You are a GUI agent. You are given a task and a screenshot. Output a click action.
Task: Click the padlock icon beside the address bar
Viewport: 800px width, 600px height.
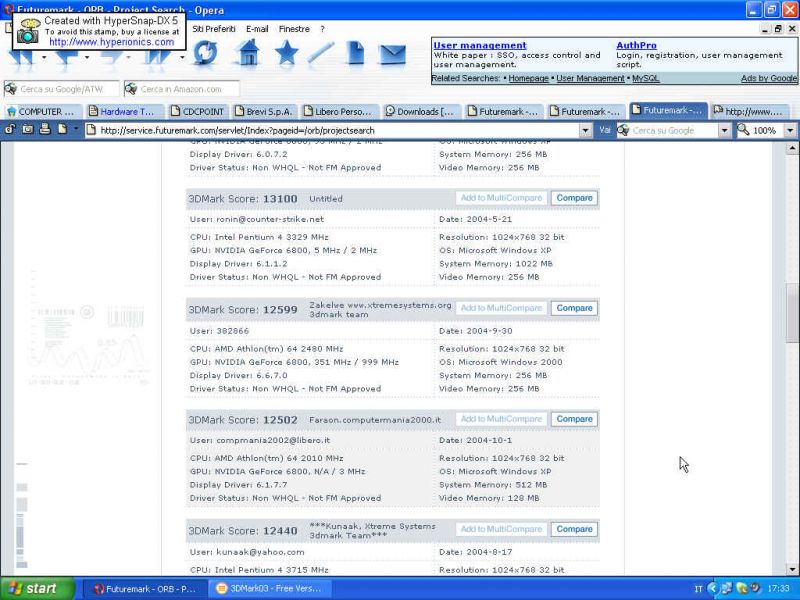pos(10,130)
